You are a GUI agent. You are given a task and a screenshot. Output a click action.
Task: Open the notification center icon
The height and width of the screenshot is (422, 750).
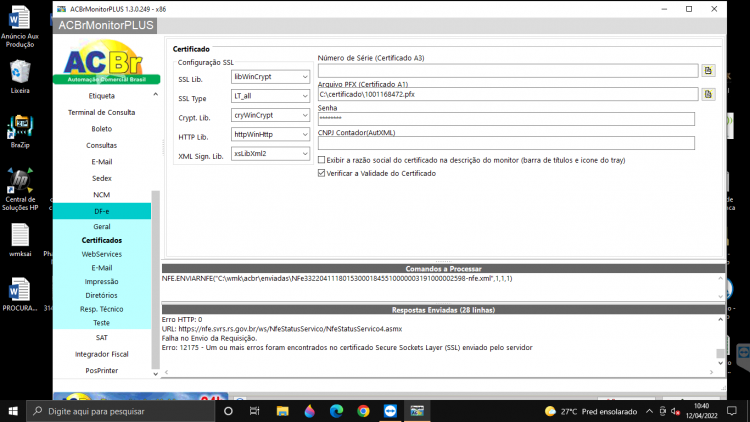pos(732,411)
